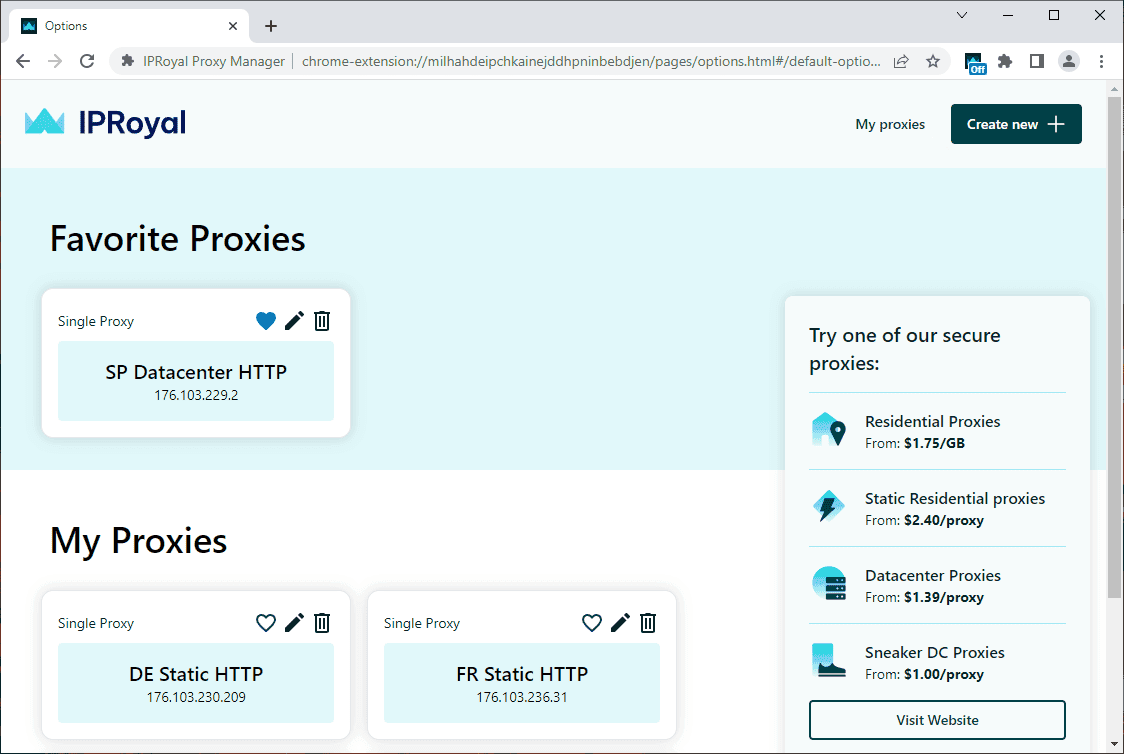Screen dimensions: 1124x754
Task: Open Static Residential proxies offer
Action: coord(937,508)
